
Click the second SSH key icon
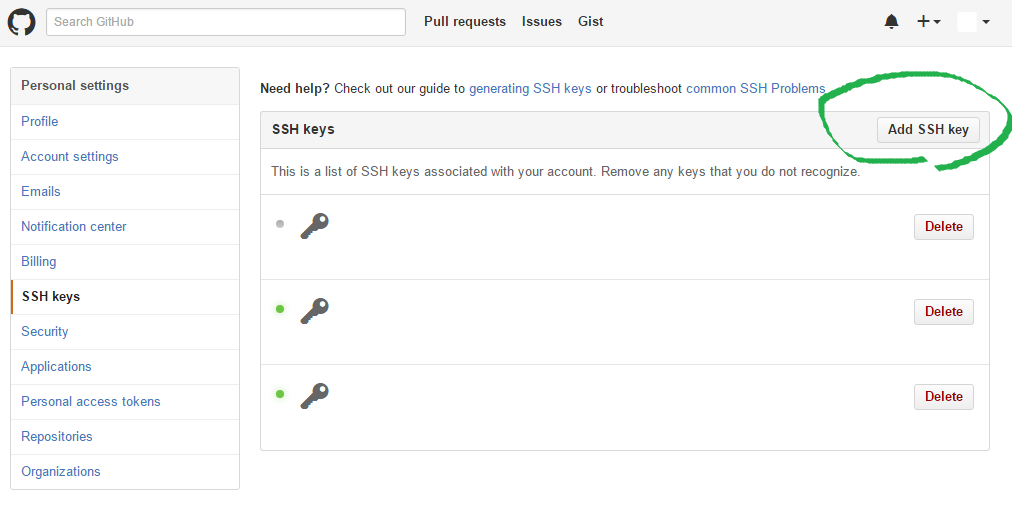point(314,311)
